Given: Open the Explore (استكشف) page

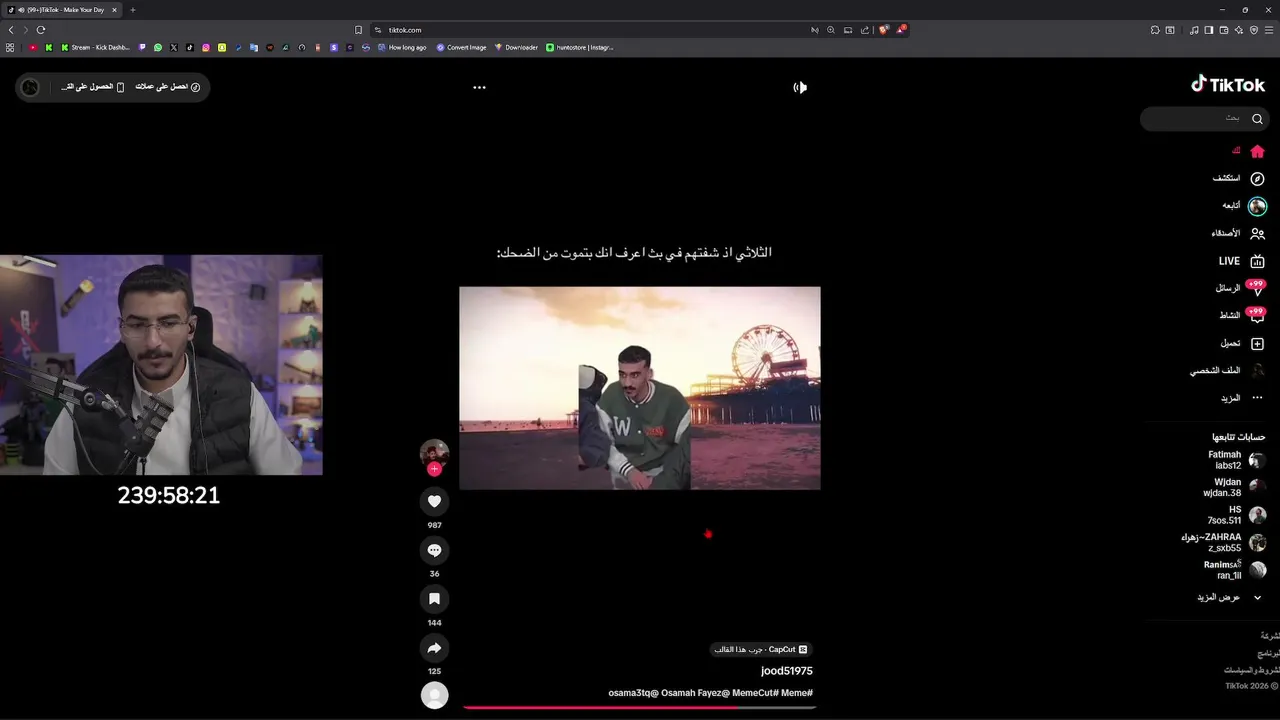Looking at the screenshot, I should 1239,178.
